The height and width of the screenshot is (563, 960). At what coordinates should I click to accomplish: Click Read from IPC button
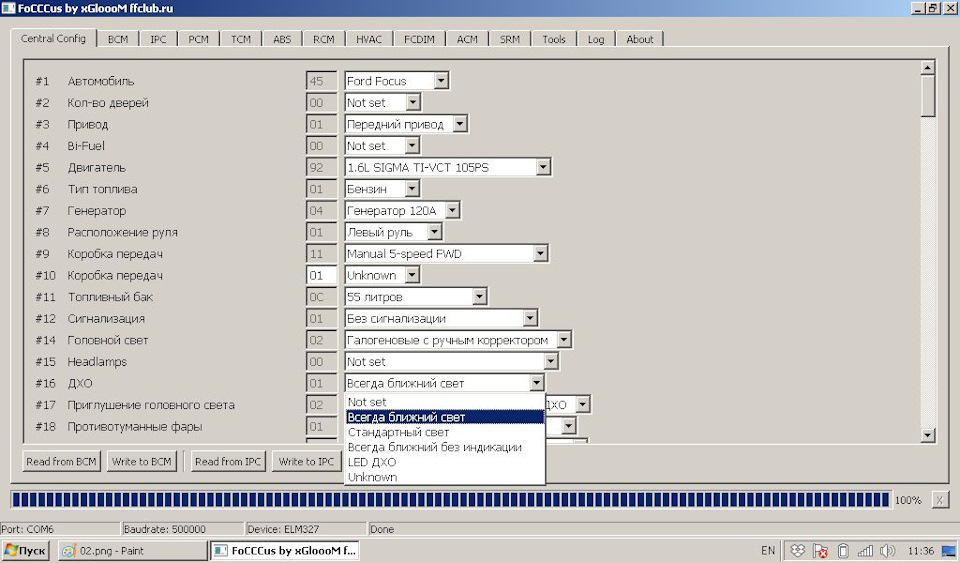(228, 461)
